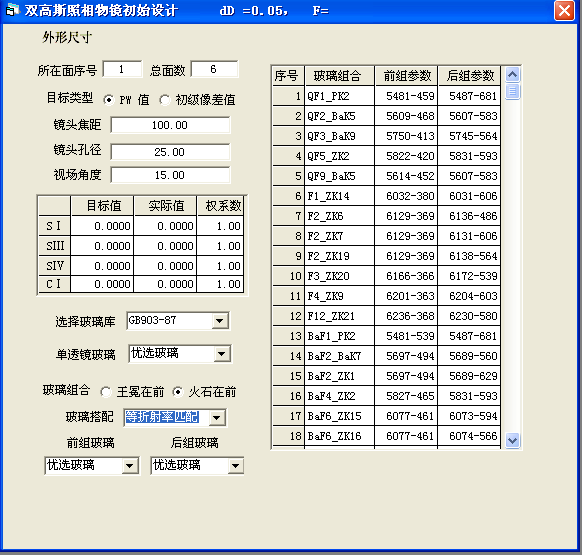582x555 pixels.
Task: Select the QF1_PK2 row in glass table
Action: 386,96
